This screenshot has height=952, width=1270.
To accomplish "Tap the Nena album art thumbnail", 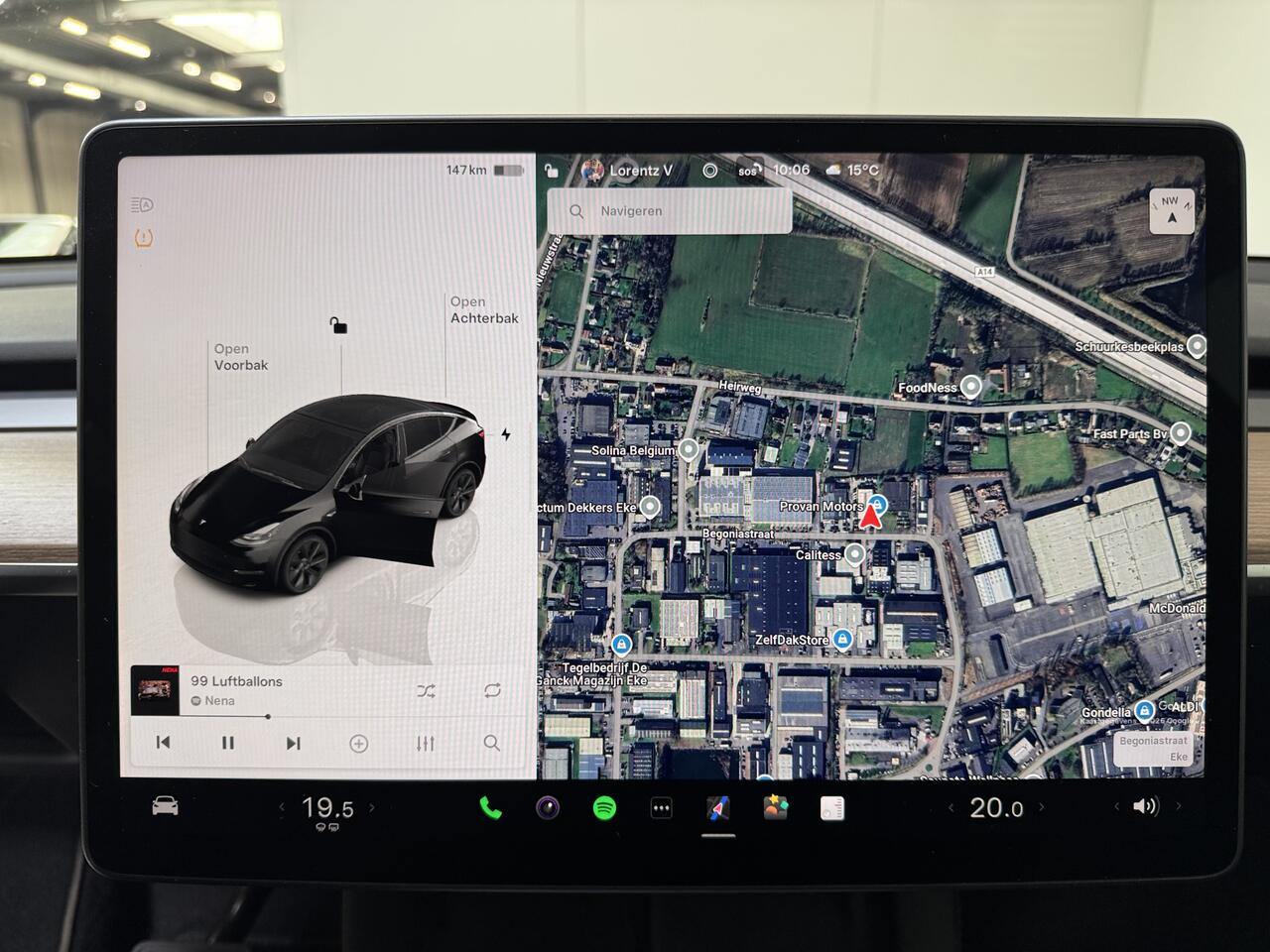I will (155, 688).
